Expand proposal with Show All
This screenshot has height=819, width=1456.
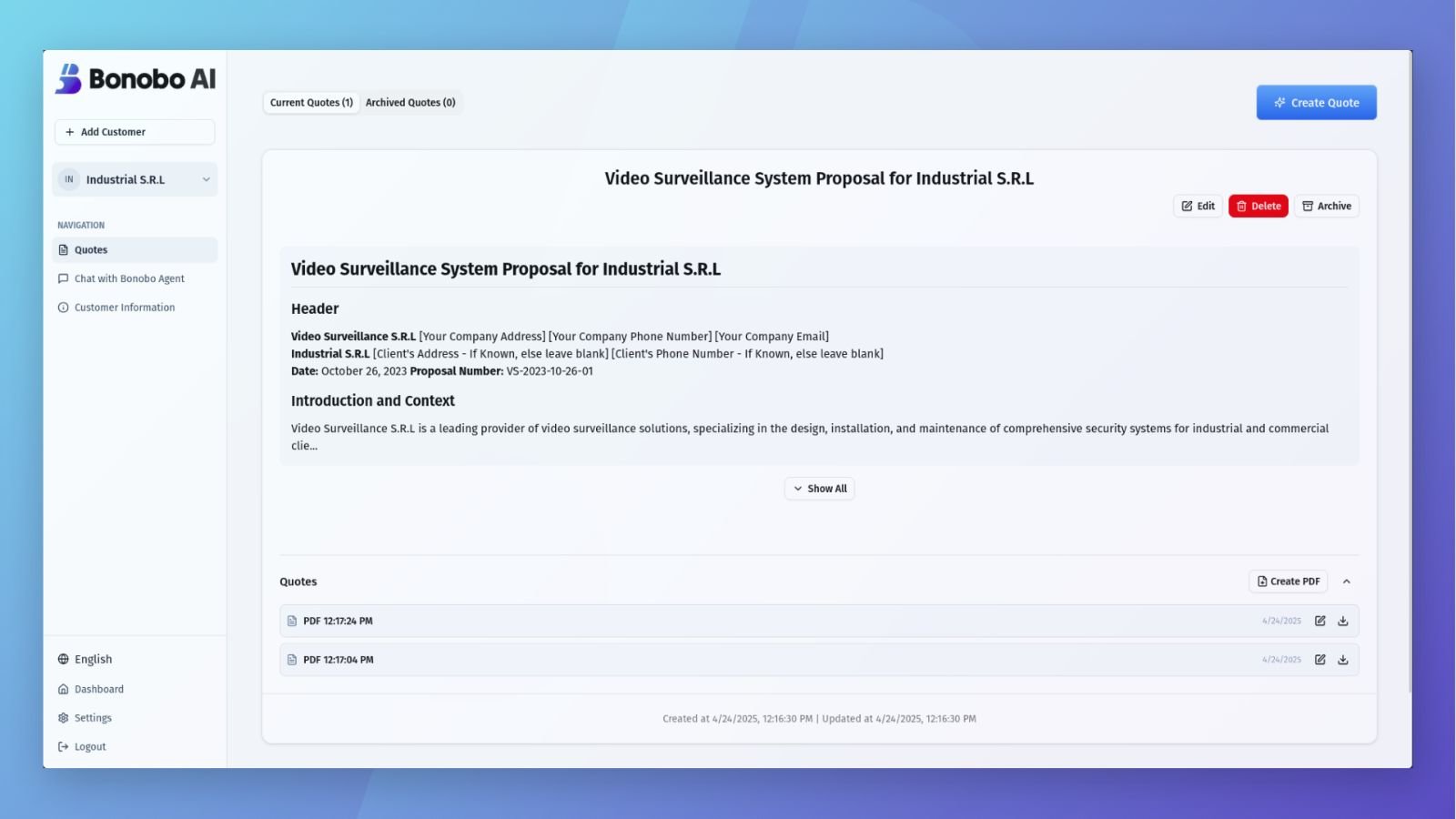coord(819,489)
